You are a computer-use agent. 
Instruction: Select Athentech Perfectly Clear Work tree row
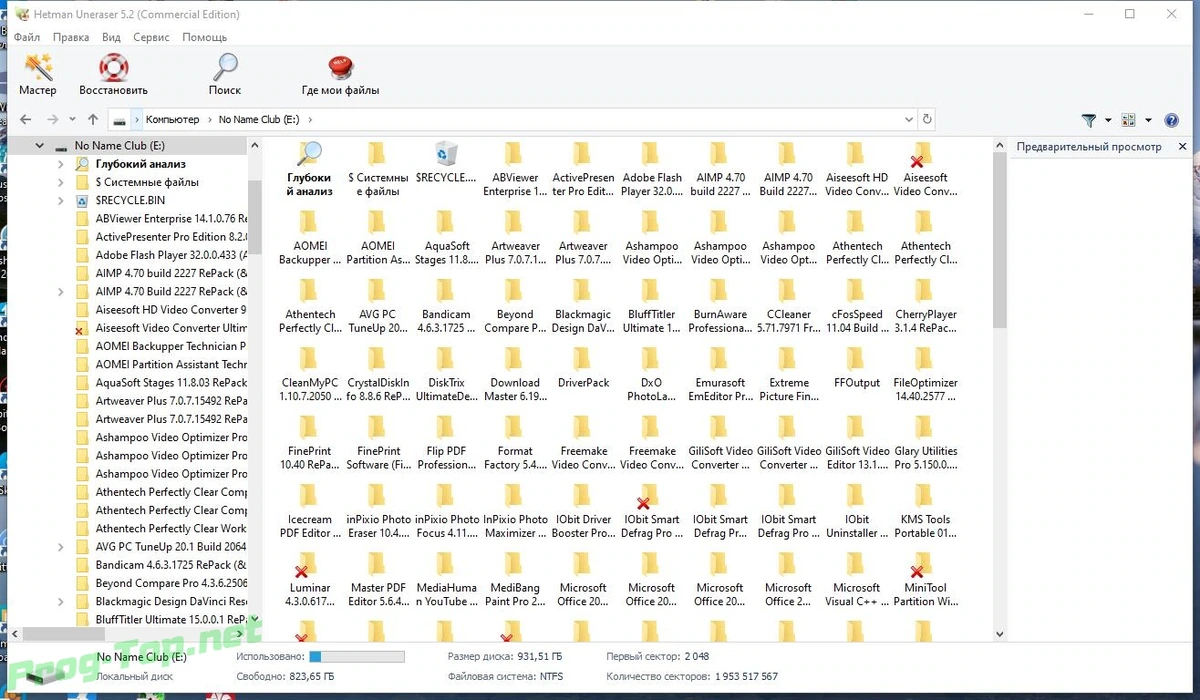162,528
